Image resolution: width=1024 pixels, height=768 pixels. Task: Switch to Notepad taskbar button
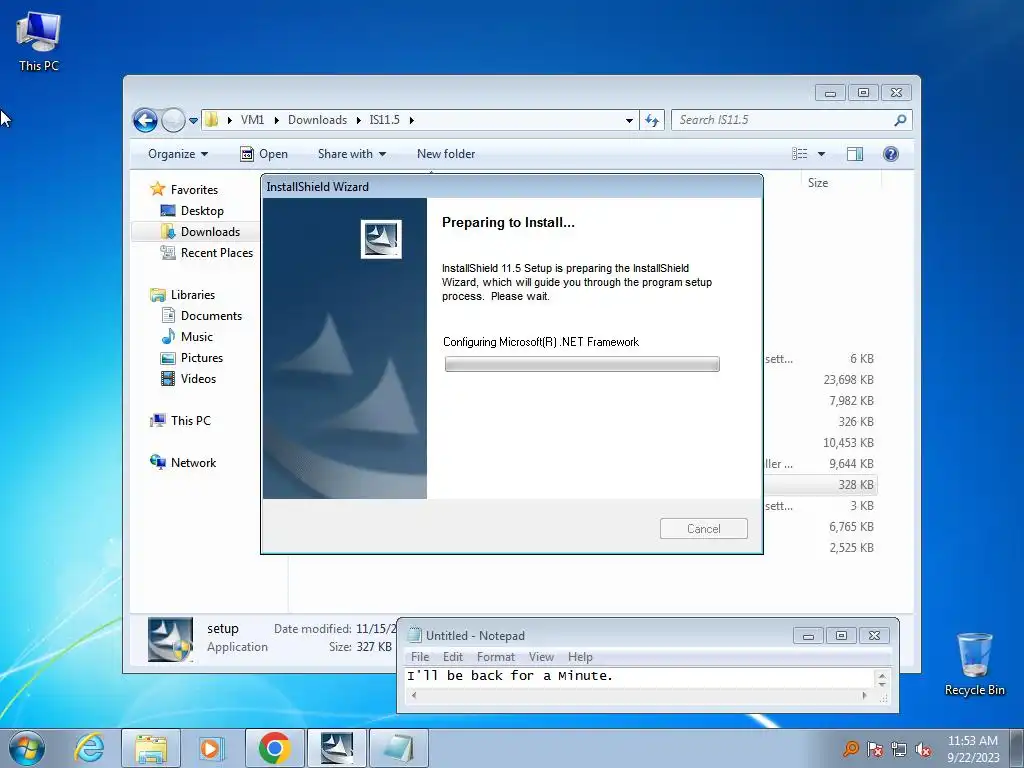[399, 748]
